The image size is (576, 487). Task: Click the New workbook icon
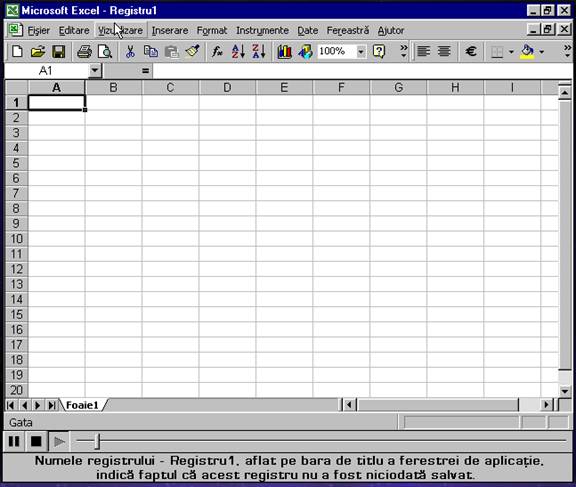click(x=17, y=51)
